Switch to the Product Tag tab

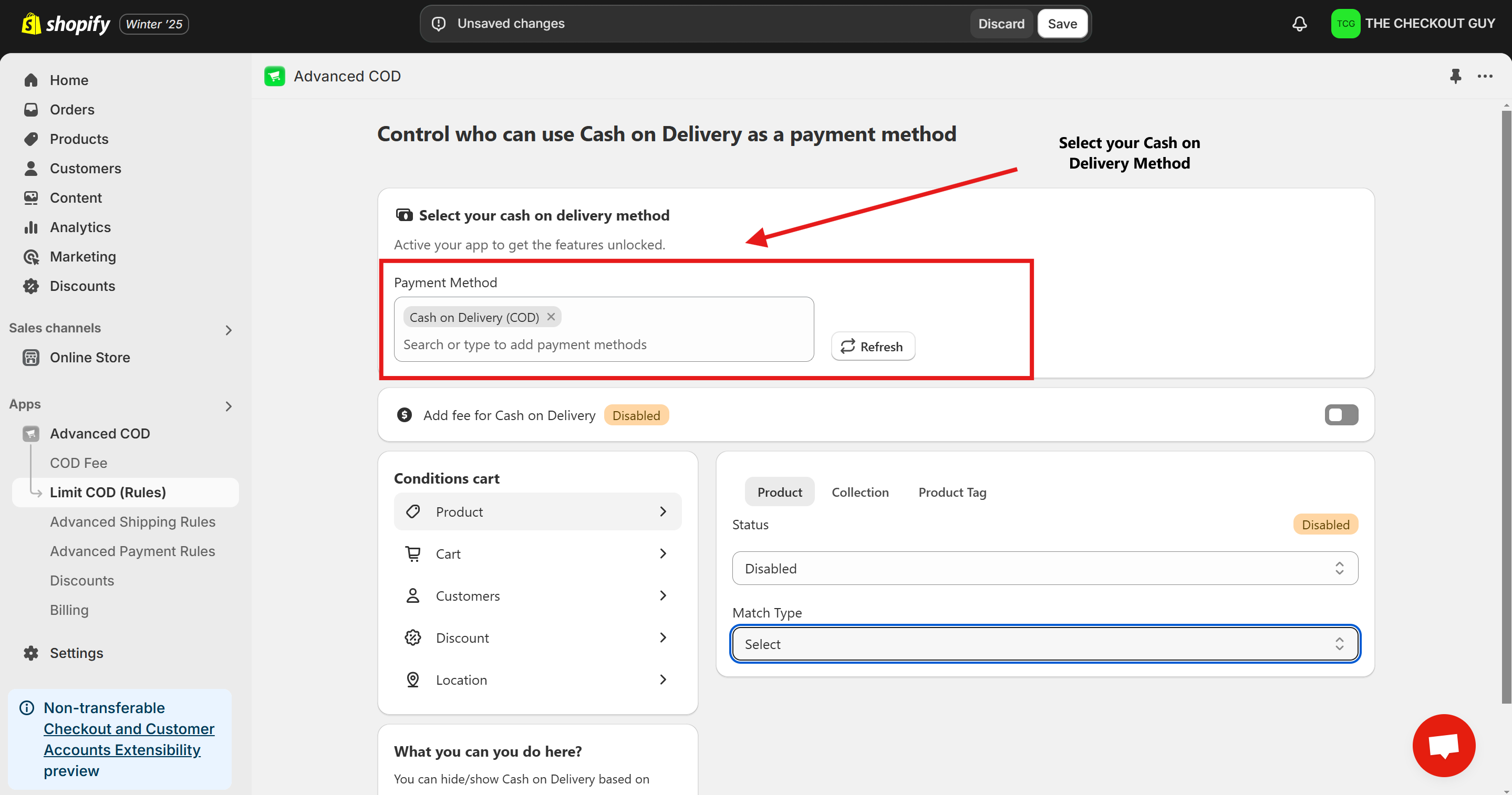click(952, 491)
